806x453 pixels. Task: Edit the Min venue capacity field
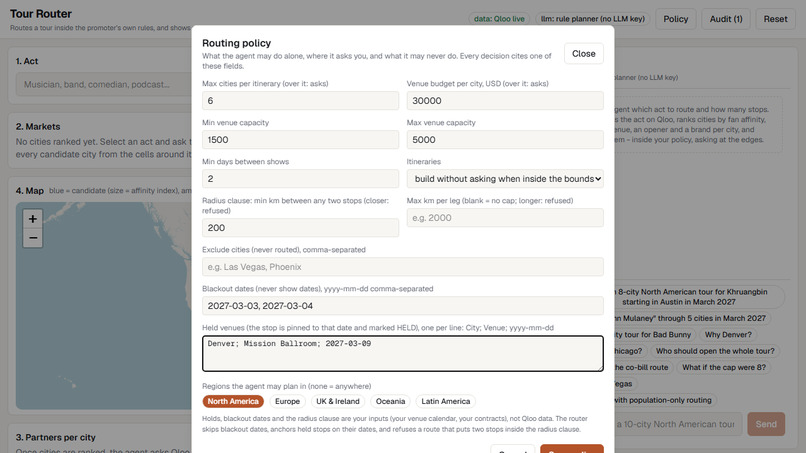[x=300, y=139]
